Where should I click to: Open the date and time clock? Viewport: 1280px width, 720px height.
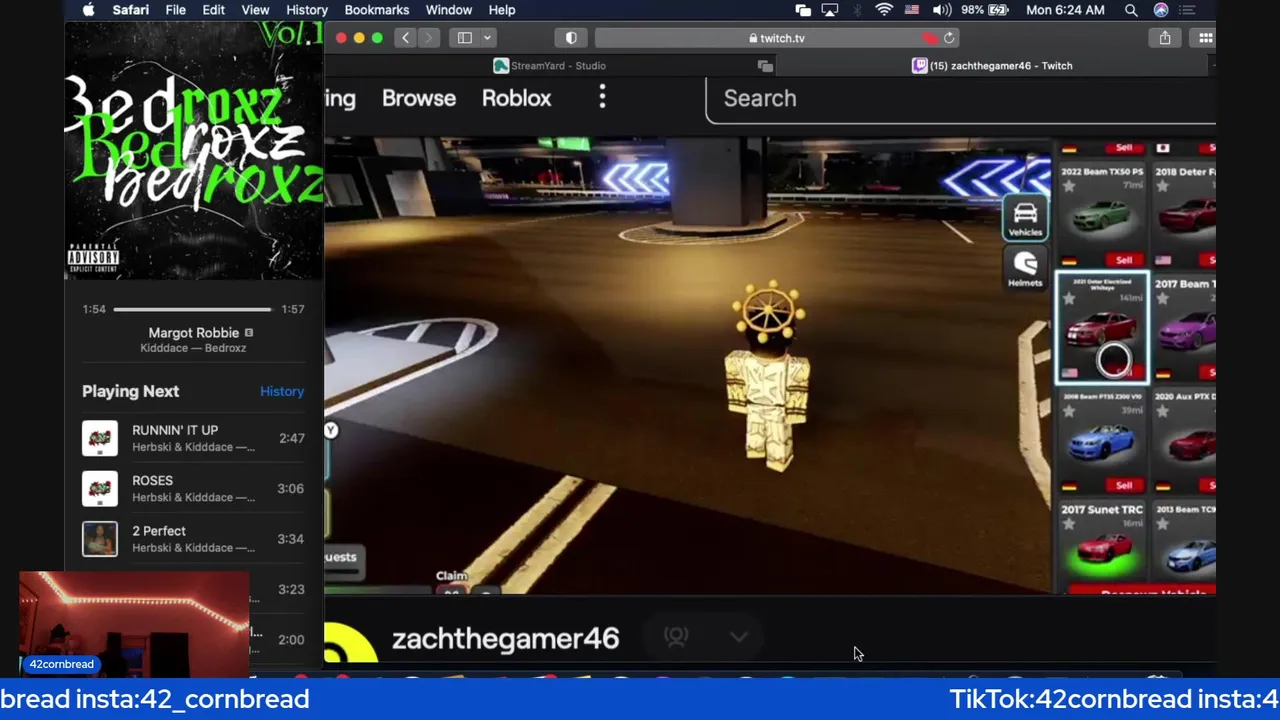1065,10
